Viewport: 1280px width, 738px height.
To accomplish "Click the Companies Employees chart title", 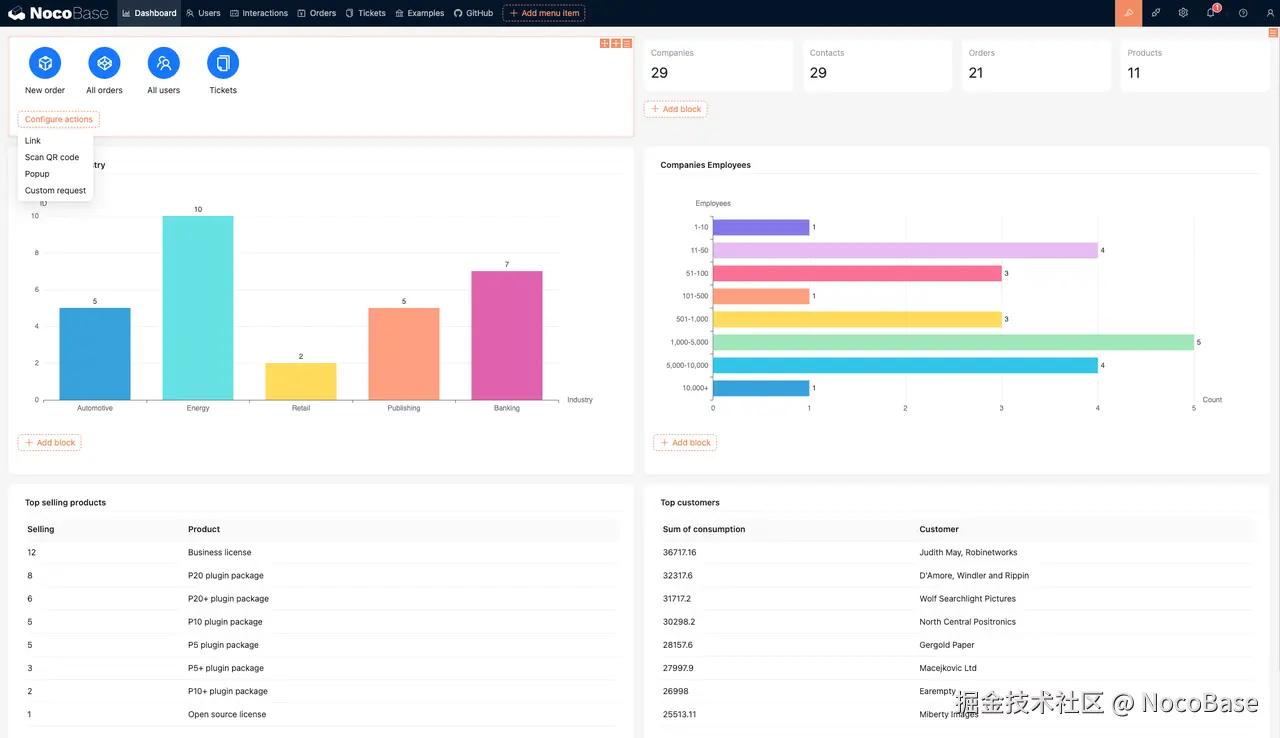I will pyautogui.click(x=705, y=165).
